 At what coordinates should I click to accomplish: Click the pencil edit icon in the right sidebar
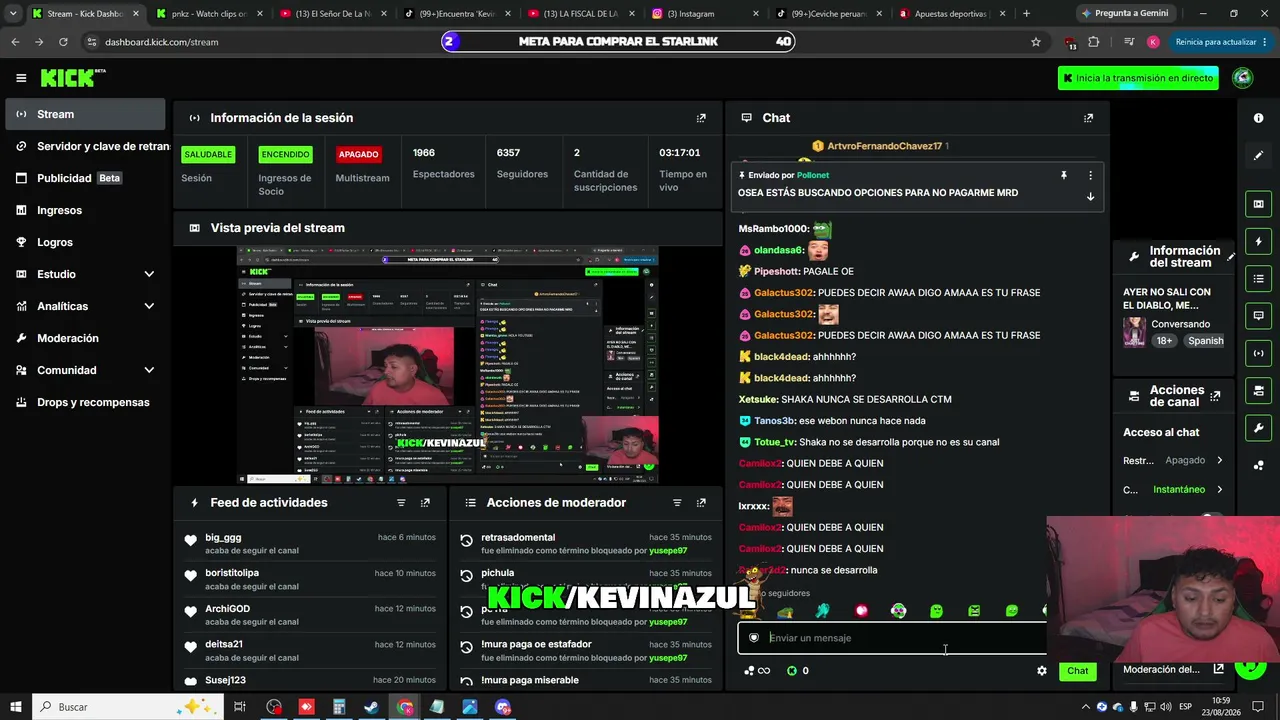[x=1259, y=155]
